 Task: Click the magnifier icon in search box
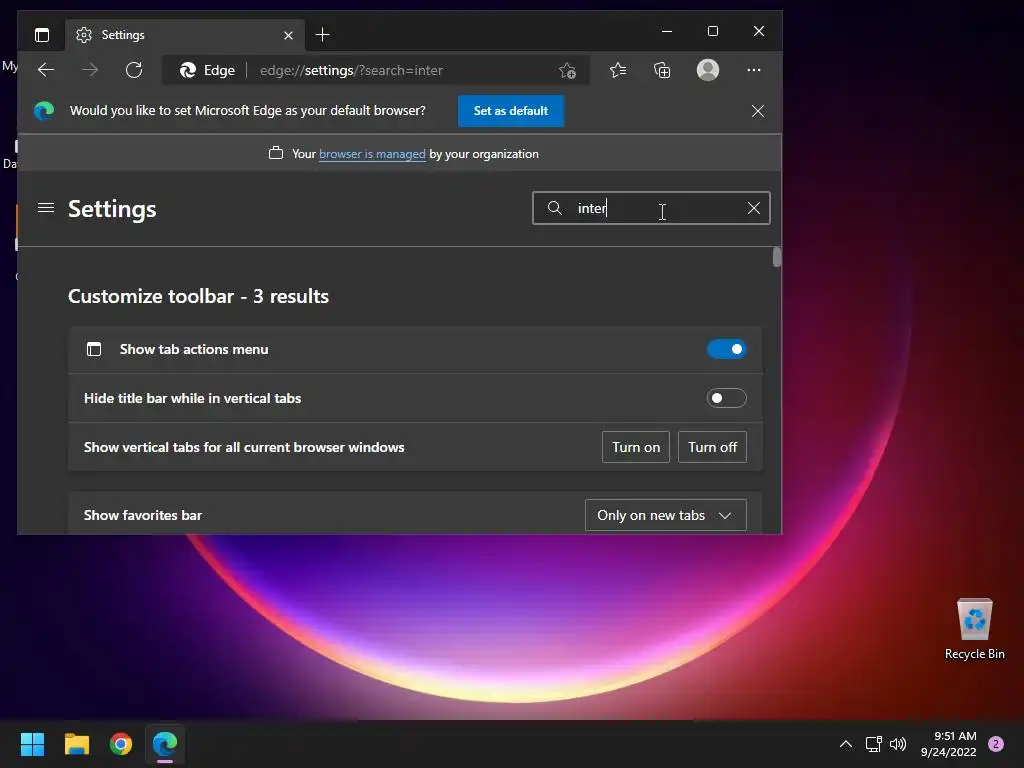[x=554, y=208]
